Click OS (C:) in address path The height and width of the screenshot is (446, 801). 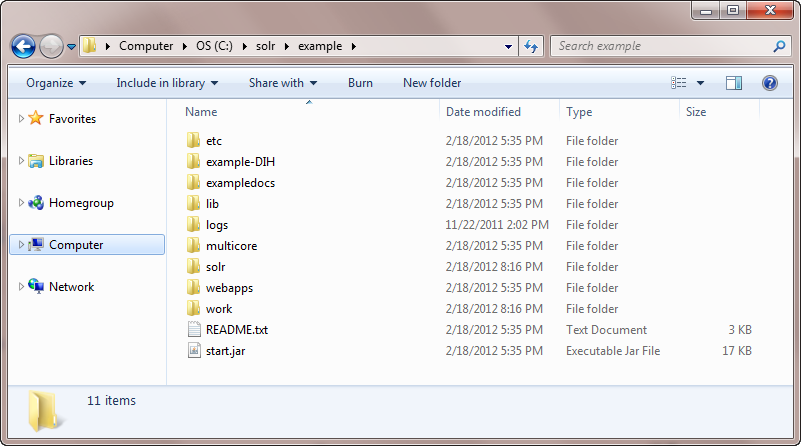point(215,46)
